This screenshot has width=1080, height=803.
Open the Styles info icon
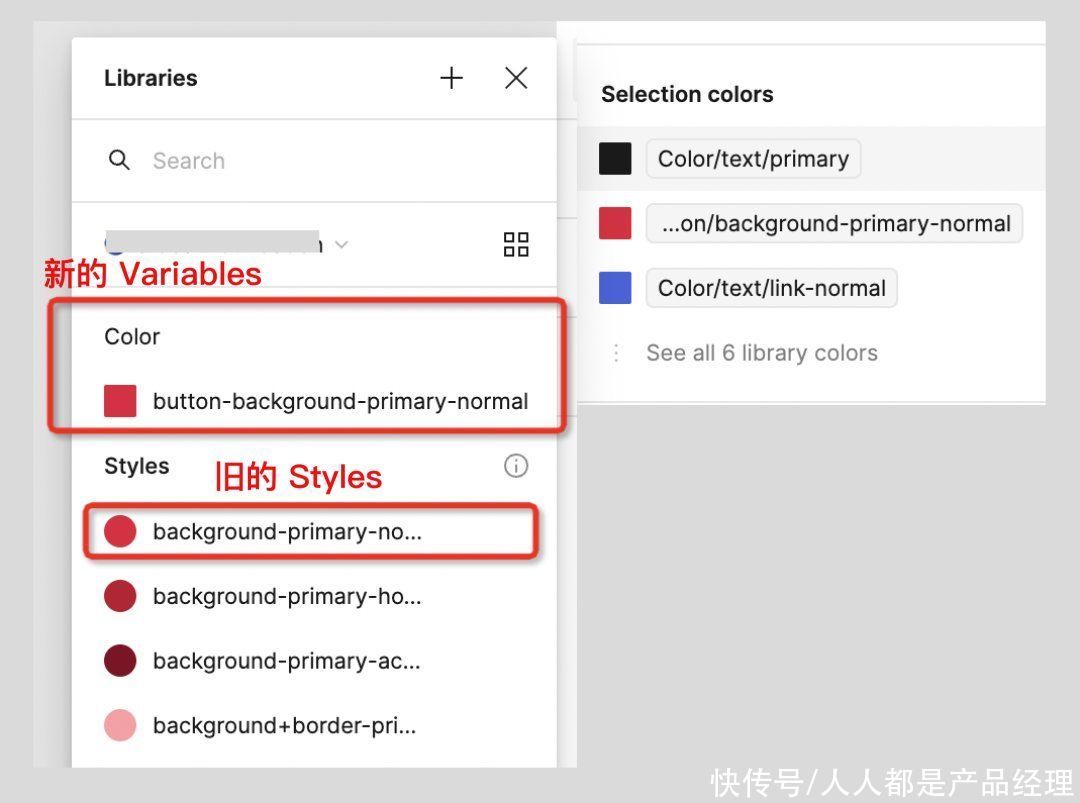point(516,466)
